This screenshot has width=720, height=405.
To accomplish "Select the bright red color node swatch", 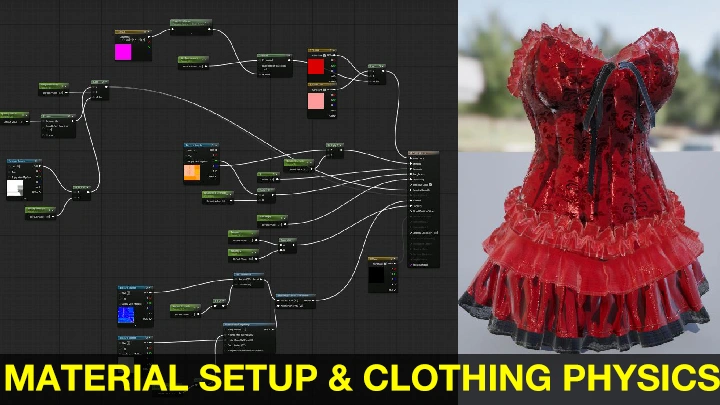I will [316, 66].
